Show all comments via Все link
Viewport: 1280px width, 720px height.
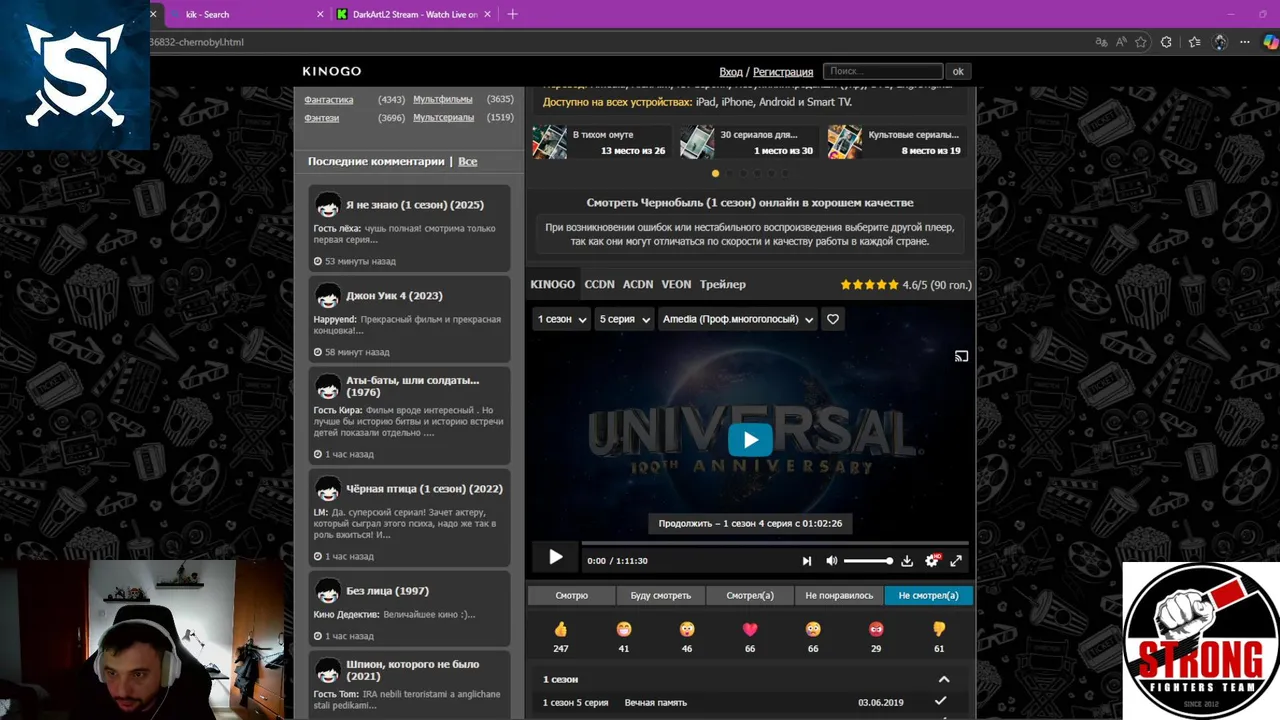(468, 161)
